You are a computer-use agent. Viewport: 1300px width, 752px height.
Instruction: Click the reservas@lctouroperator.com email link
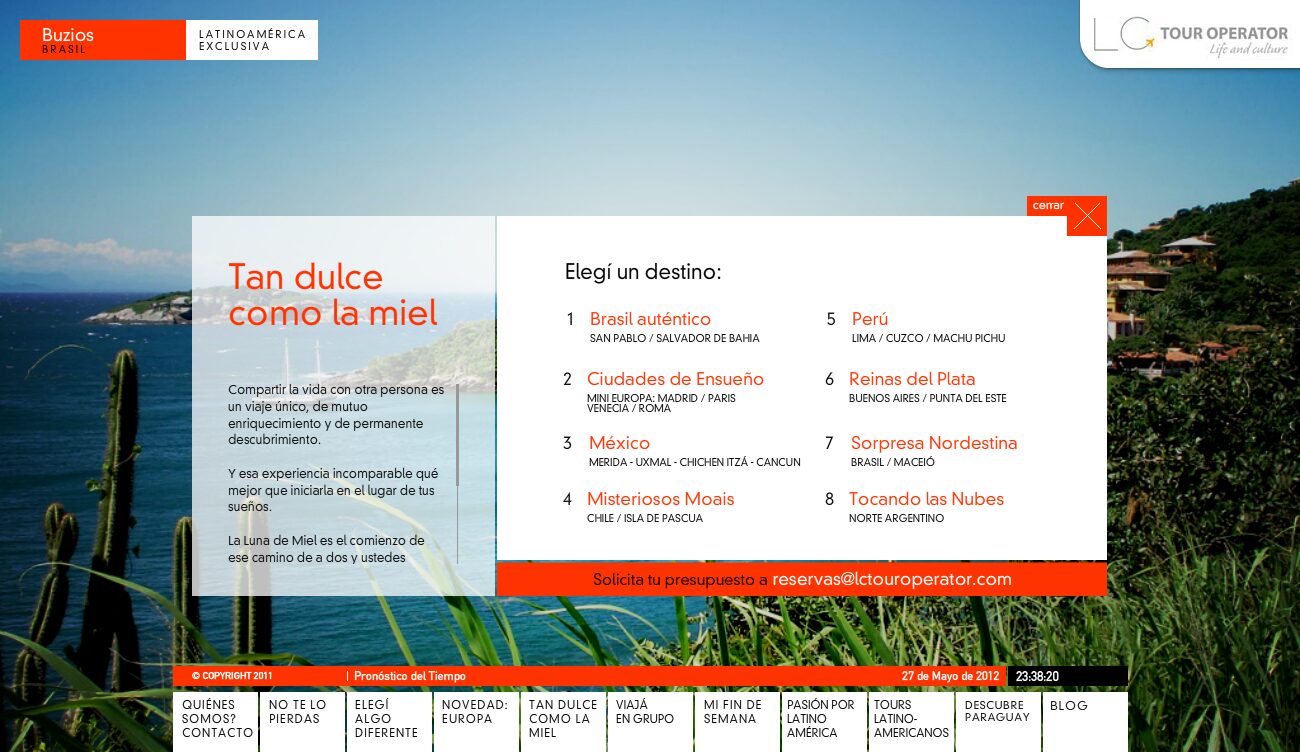[x=892, y=579]
